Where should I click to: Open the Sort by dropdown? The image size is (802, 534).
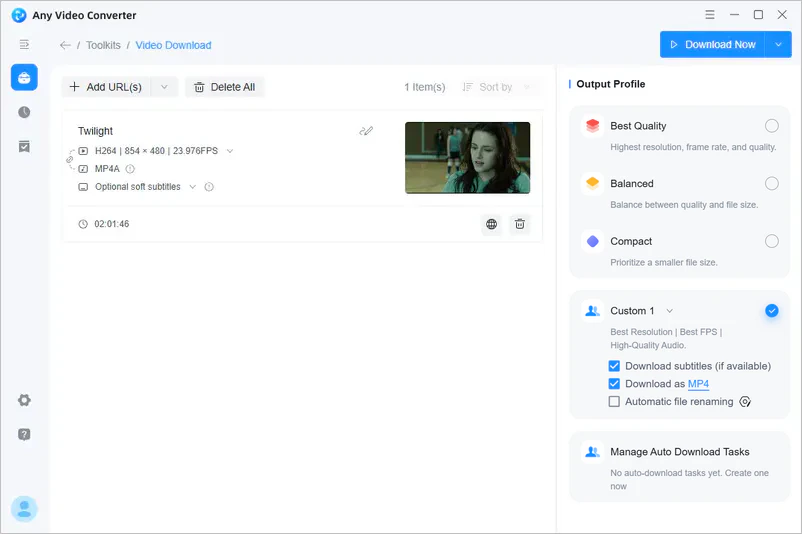pyautogui.click(x=496, y=87)
